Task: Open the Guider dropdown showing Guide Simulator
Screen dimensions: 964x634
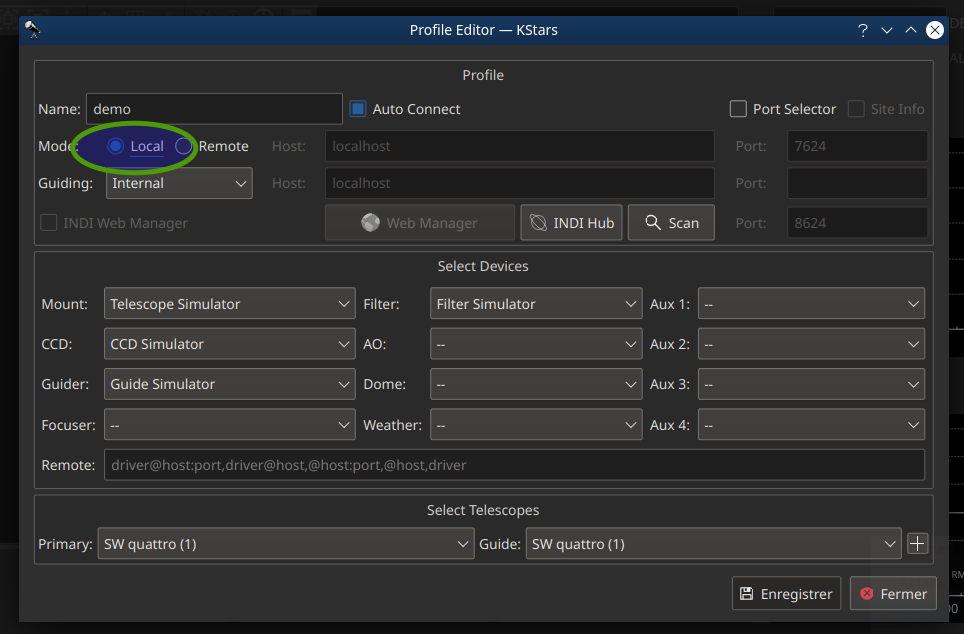Action: [229, 384]
